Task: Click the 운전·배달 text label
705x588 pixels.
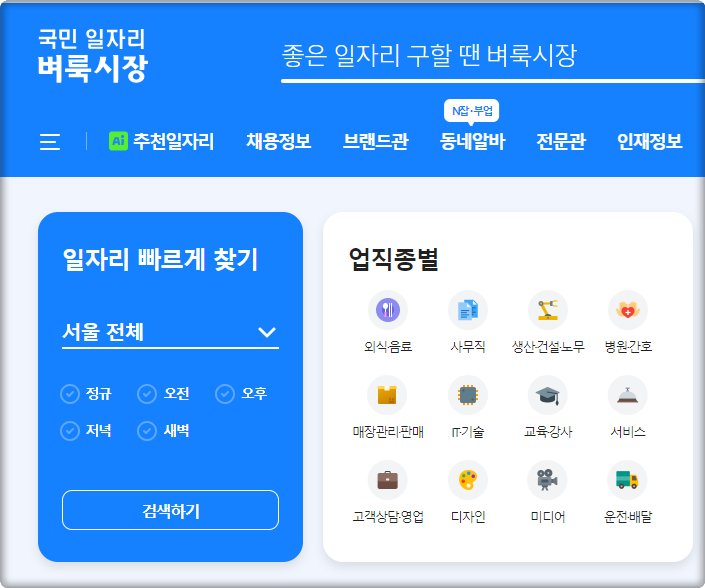Action: point(628,517)
